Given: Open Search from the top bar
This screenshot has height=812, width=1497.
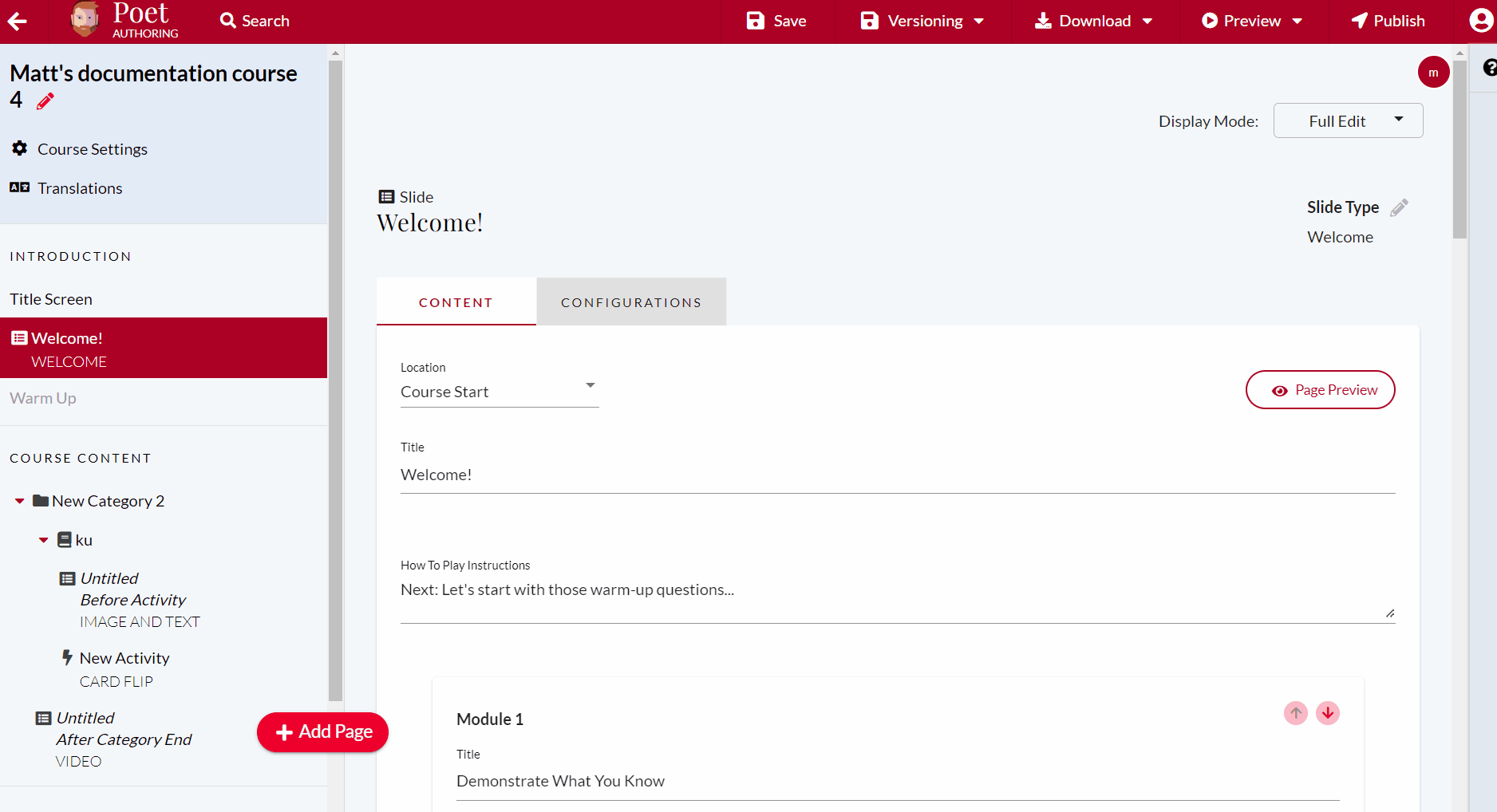Looking at the screenshot, I should point(254,21).
